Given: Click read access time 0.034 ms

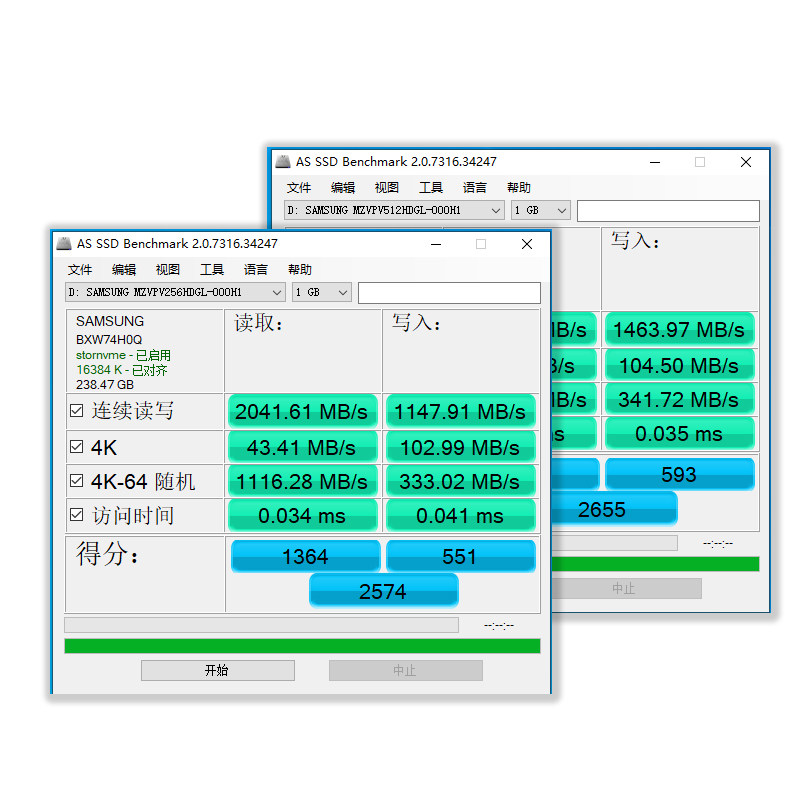Looking at the screenshot, I should click(302, 515).
